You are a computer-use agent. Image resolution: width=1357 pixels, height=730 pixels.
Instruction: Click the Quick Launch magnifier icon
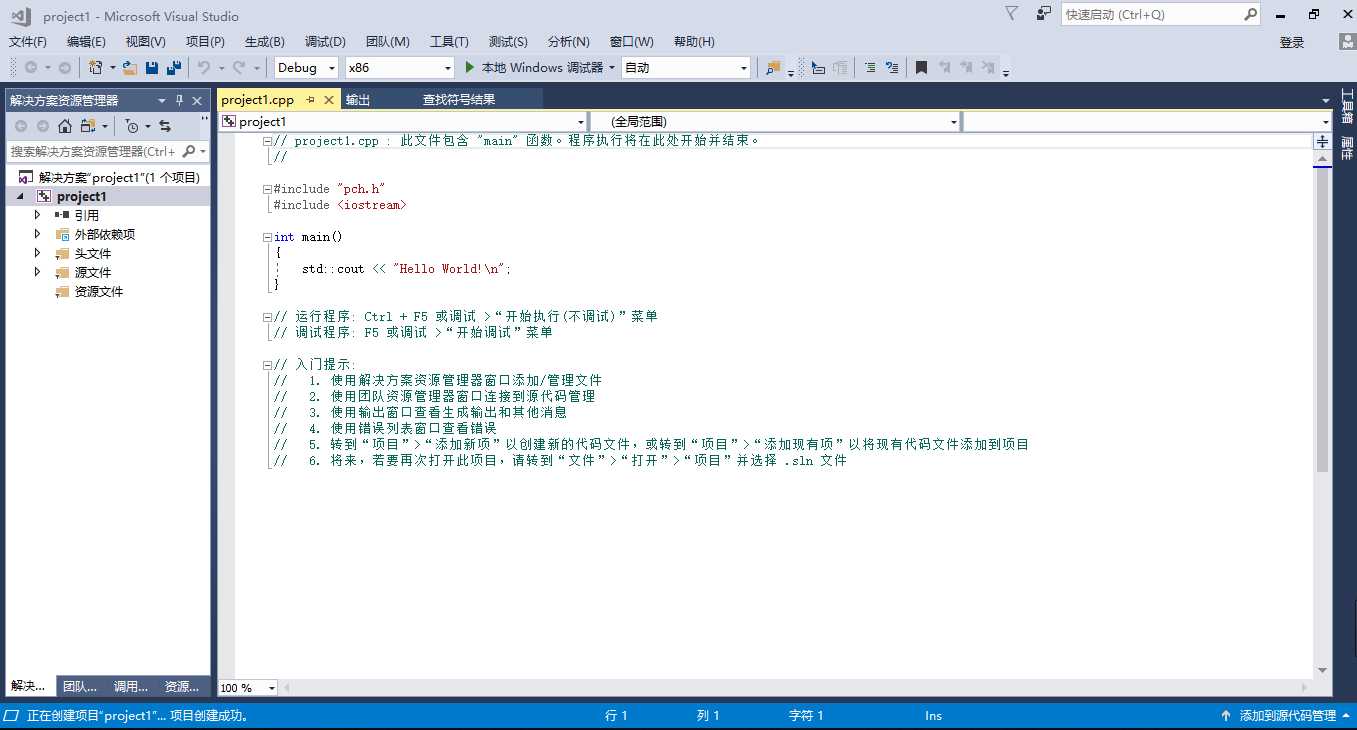point(1251,14)
